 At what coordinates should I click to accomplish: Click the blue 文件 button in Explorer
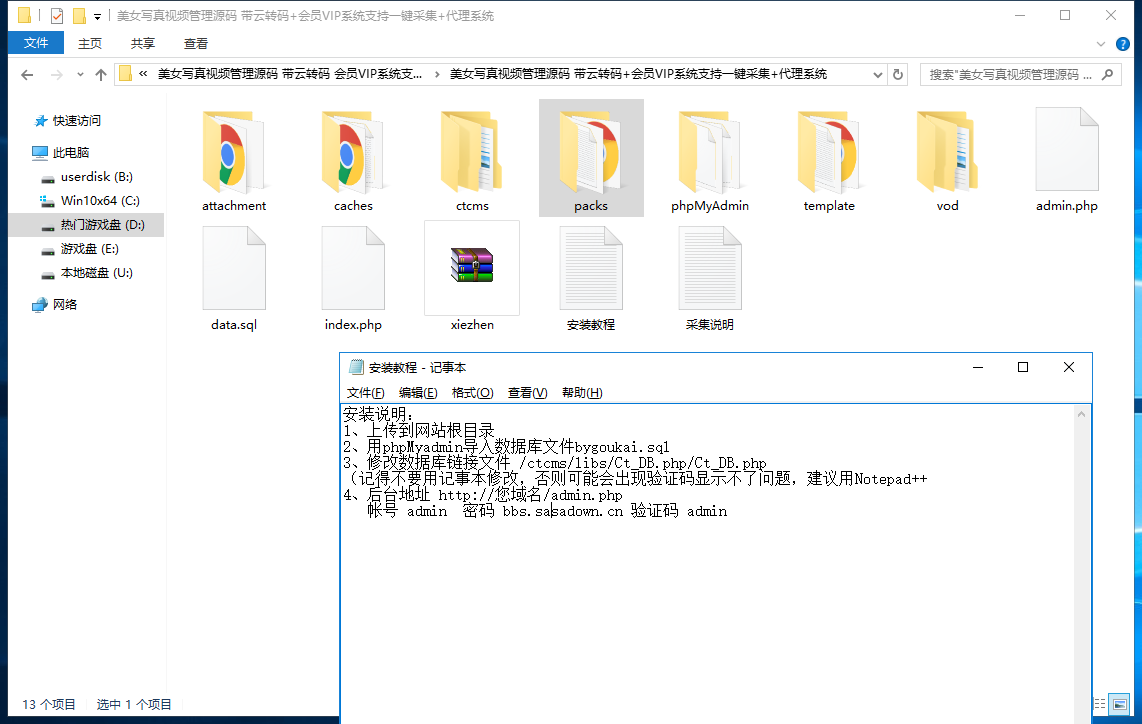(x=36, y=43)
